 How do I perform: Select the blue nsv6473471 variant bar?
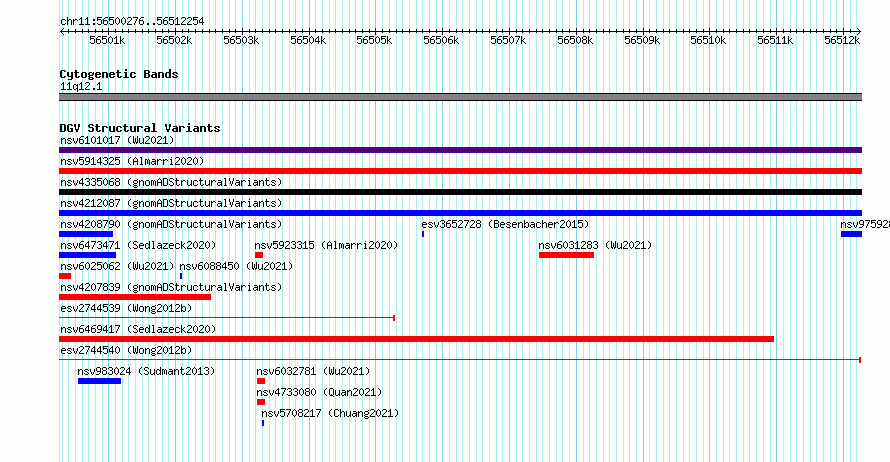coord(87,255)
